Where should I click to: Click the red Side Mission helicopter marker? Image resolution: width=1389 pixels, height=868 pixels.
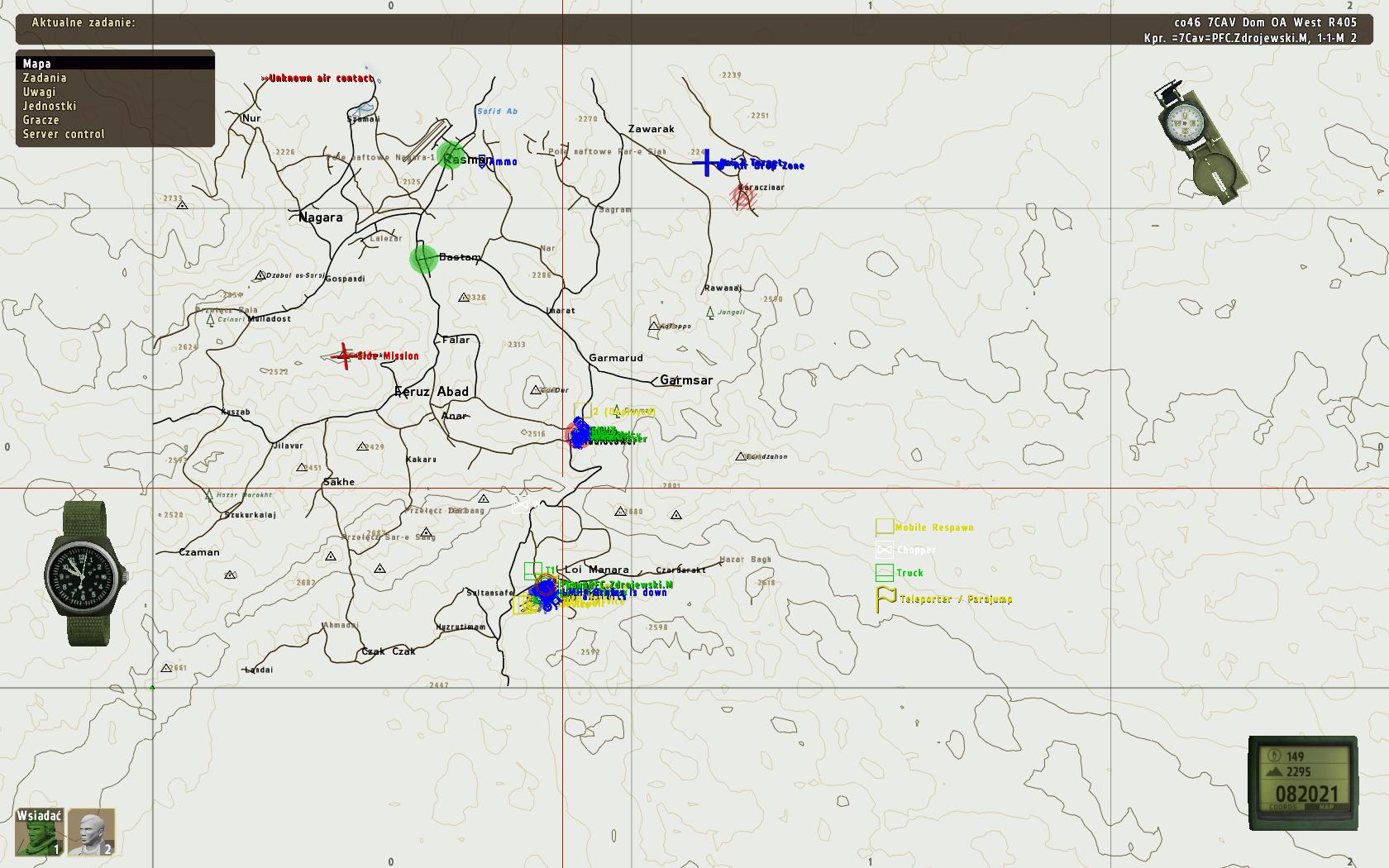pyautogui.click(x=344, y=355)
